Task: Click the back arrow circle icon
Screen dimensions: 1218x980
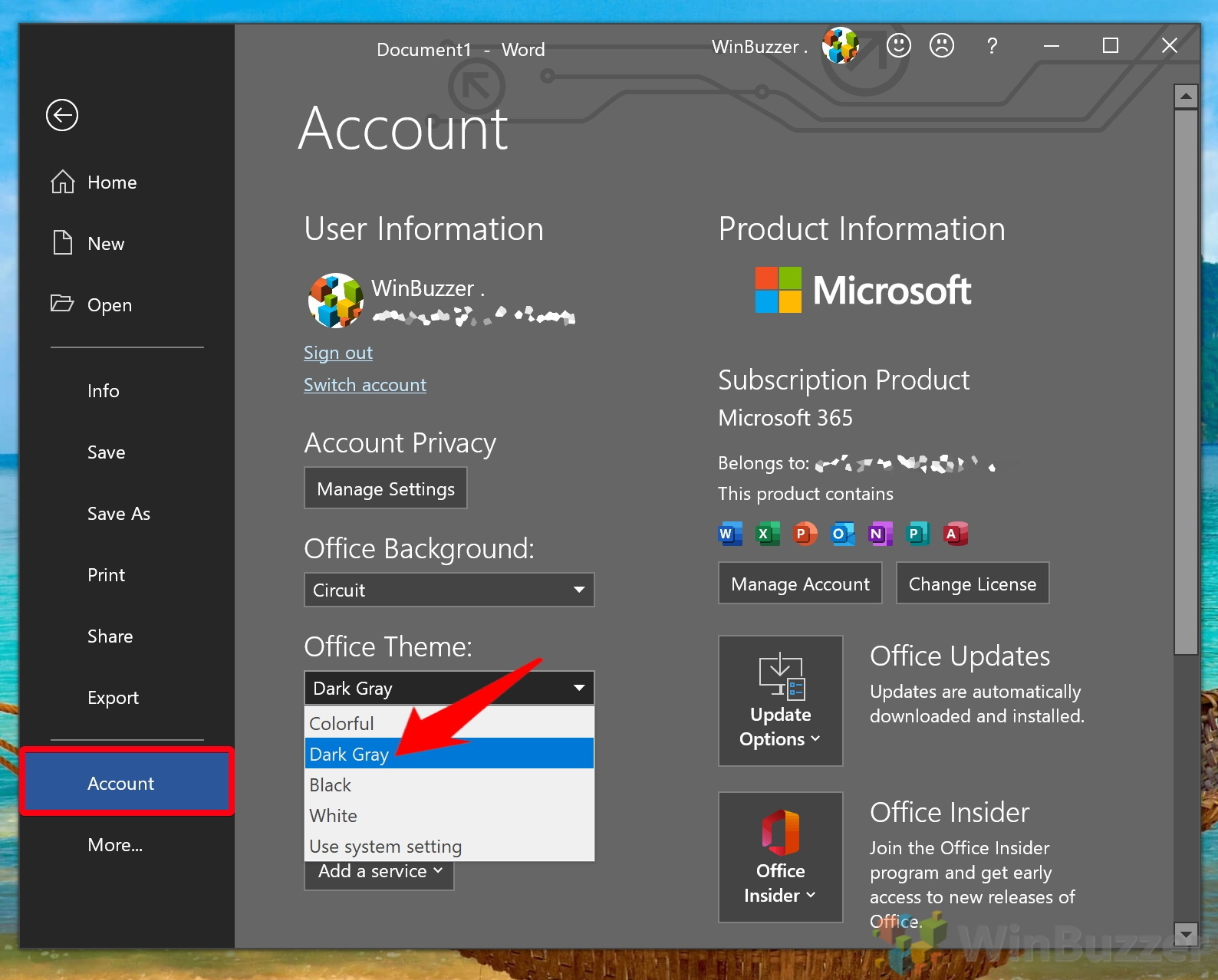Action: (62, 115)
